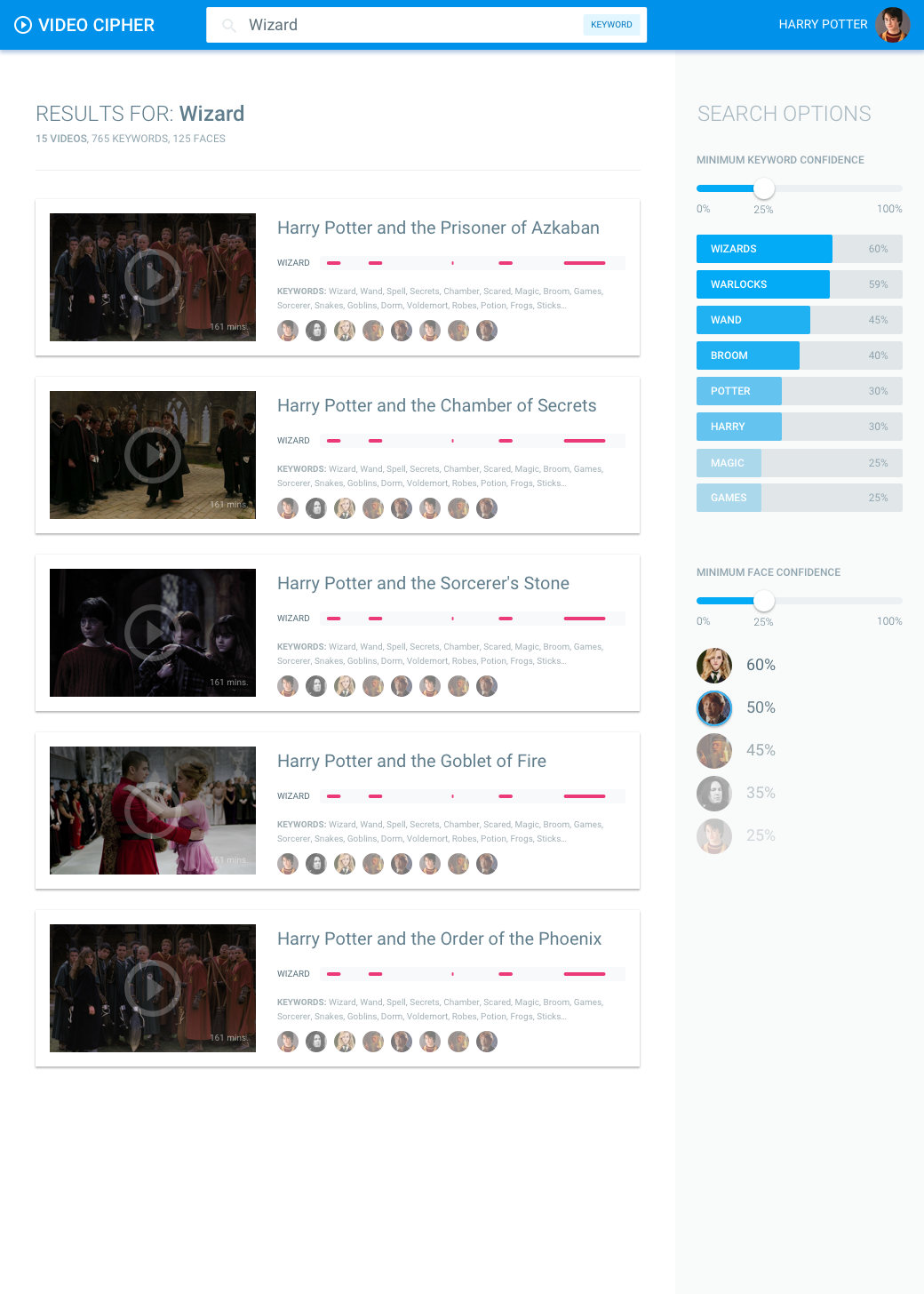Click the MAGIC keyword bar
The width and height of the screenshot is (924, 1294).
(x=800, y=463)
